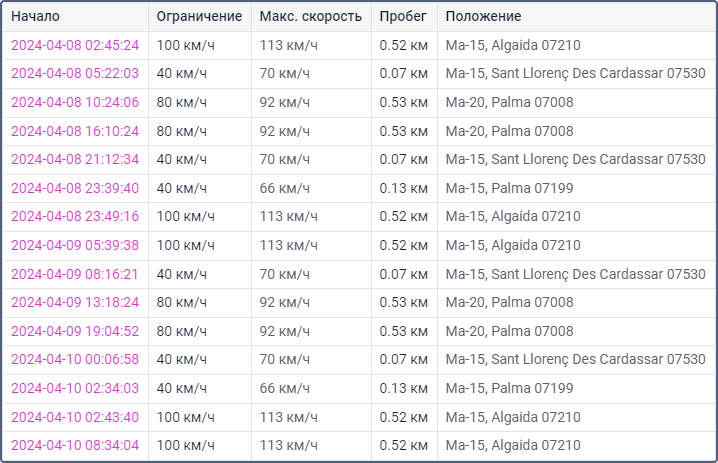Click the Начало column header
Viewport: 718px width, 463px height.
pyautogui.click(x=35, y=17)
